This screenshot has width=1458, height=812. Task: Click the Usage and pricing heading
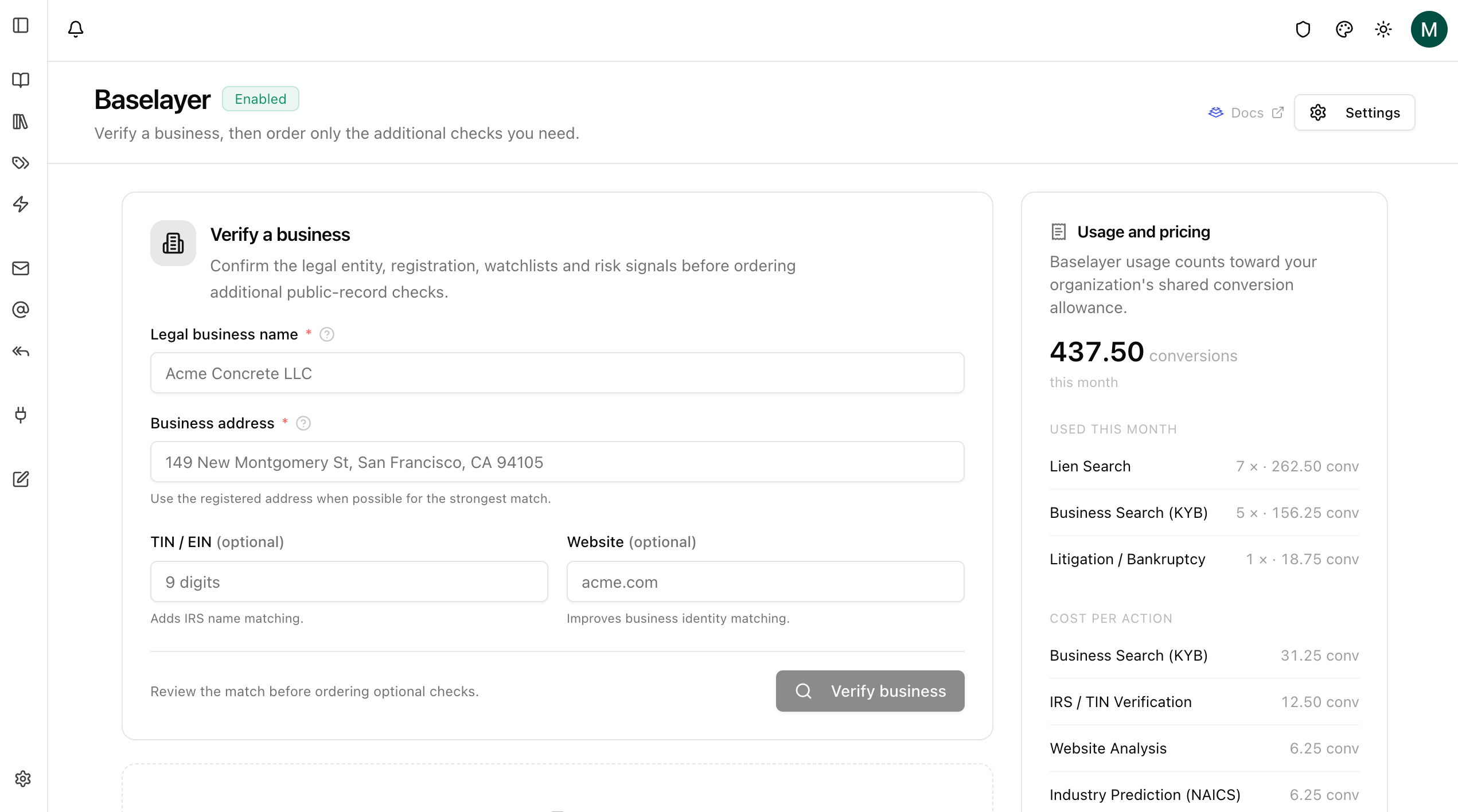click(1144, 232)
